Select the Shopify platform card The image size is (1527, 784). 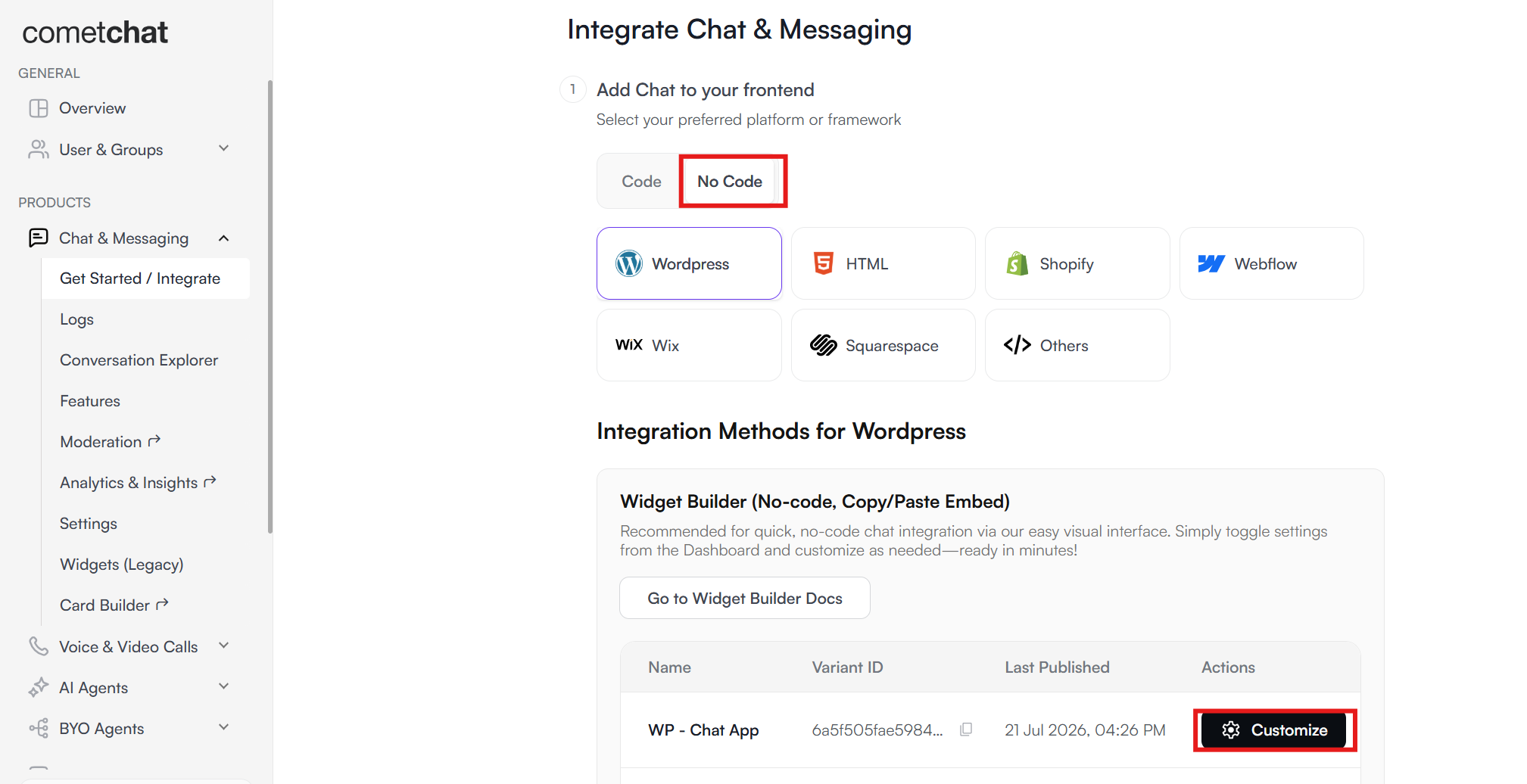pyautogui.click(x=1077, y=263)
